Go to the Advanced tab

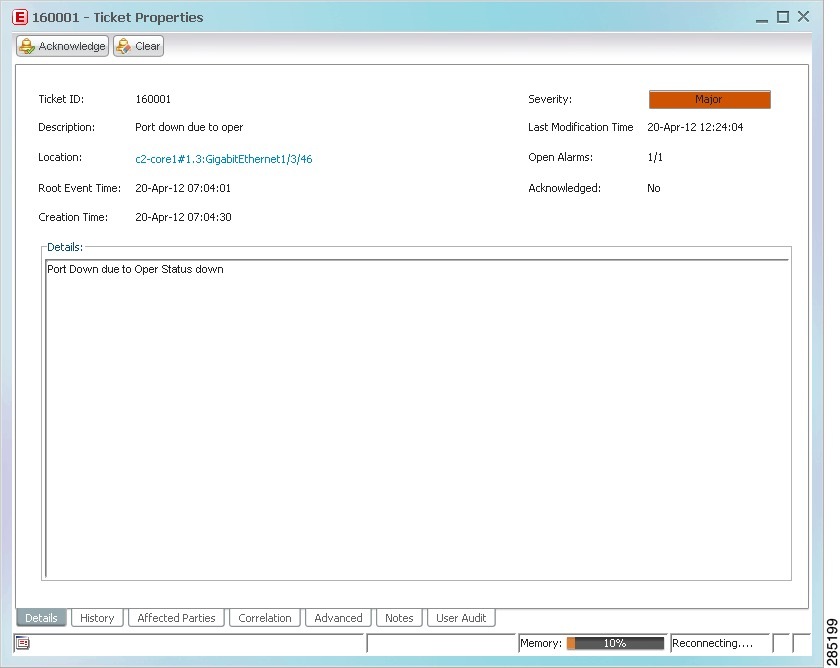338,618
